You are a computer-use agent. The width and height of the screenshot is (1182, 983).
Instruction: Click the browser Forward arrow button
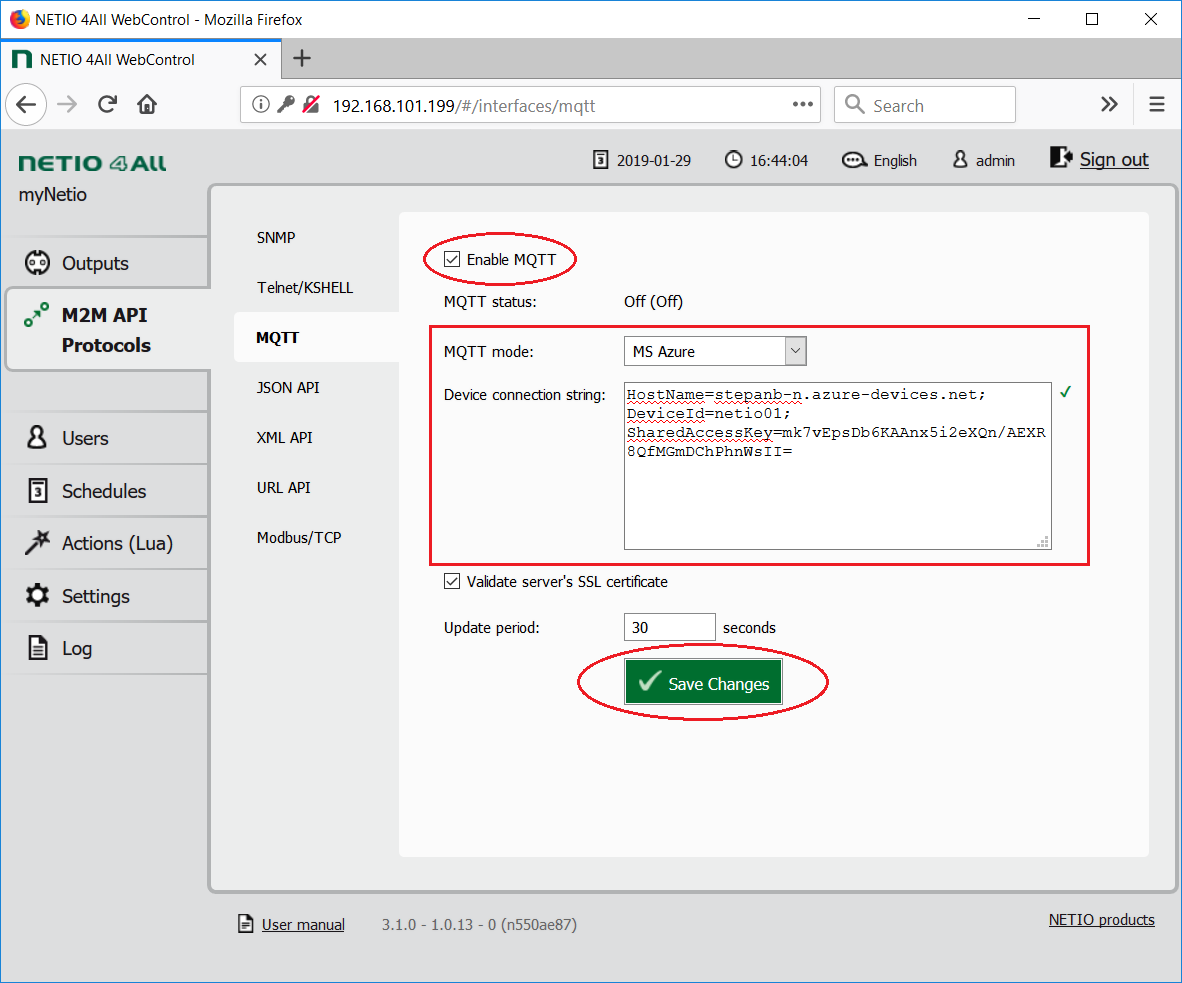(x=67, y=105)
